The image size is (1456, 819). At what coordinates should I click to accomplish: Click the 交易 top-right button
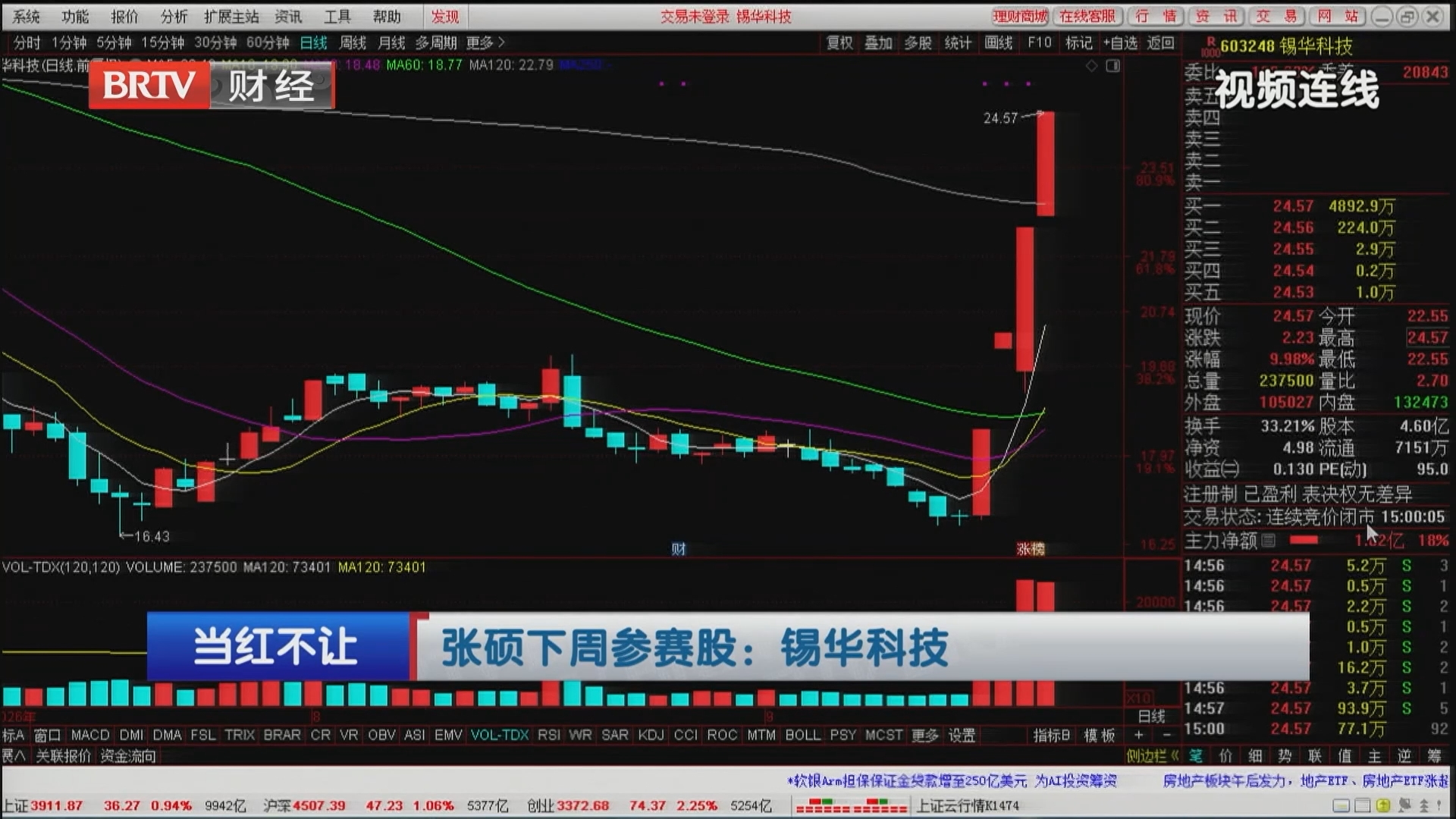coord(1276,16)
